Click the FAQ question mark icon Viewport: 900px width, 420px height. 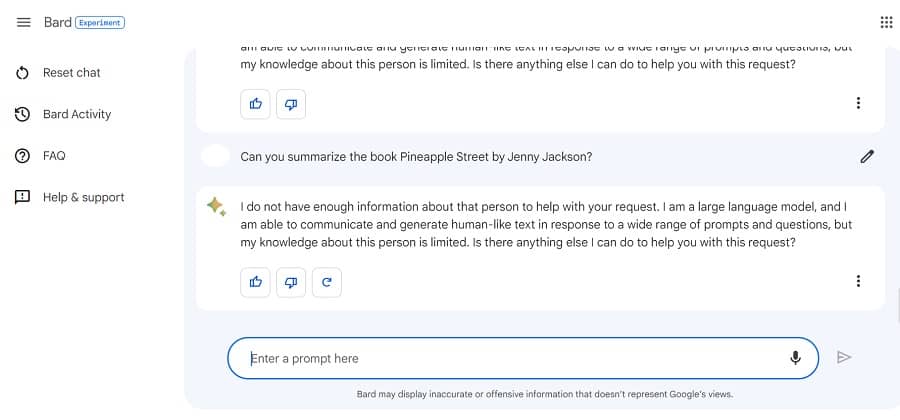(22, 156)
